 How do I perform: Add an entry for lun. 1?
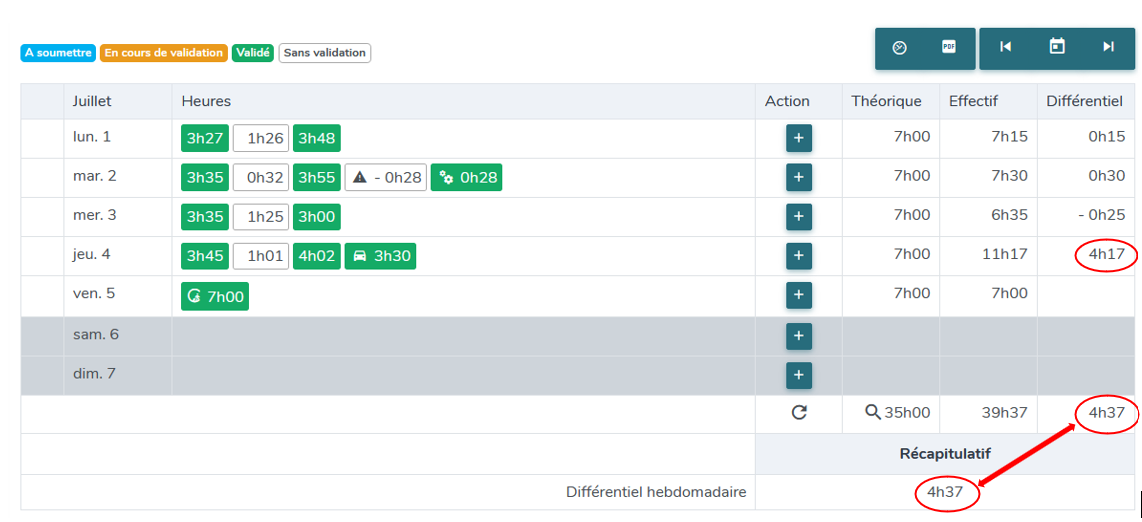798,138
